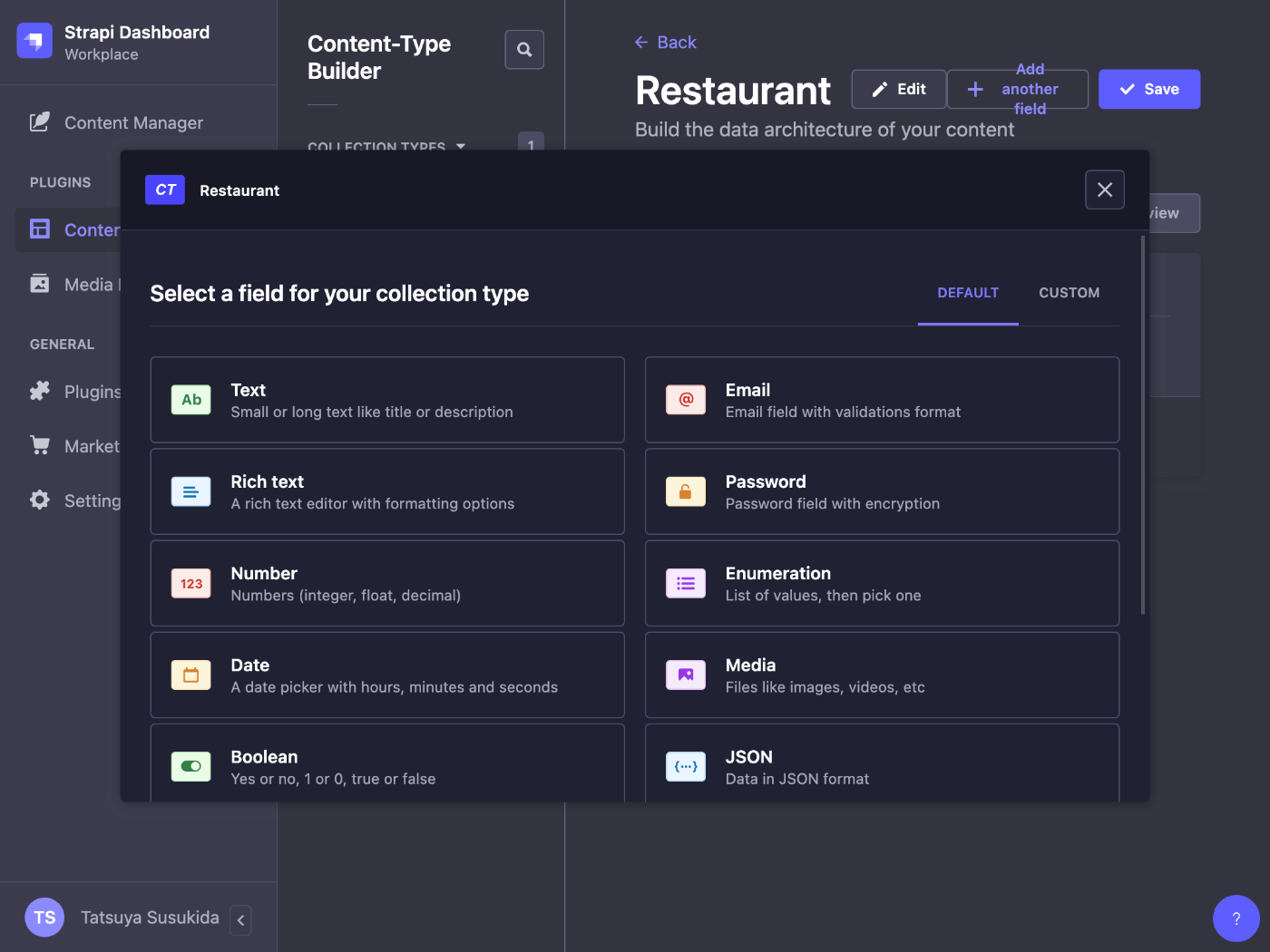The width and height of the screenshot is (1270, 952).
Task: Open Marketplace cart icon
Action: point(40,445)
